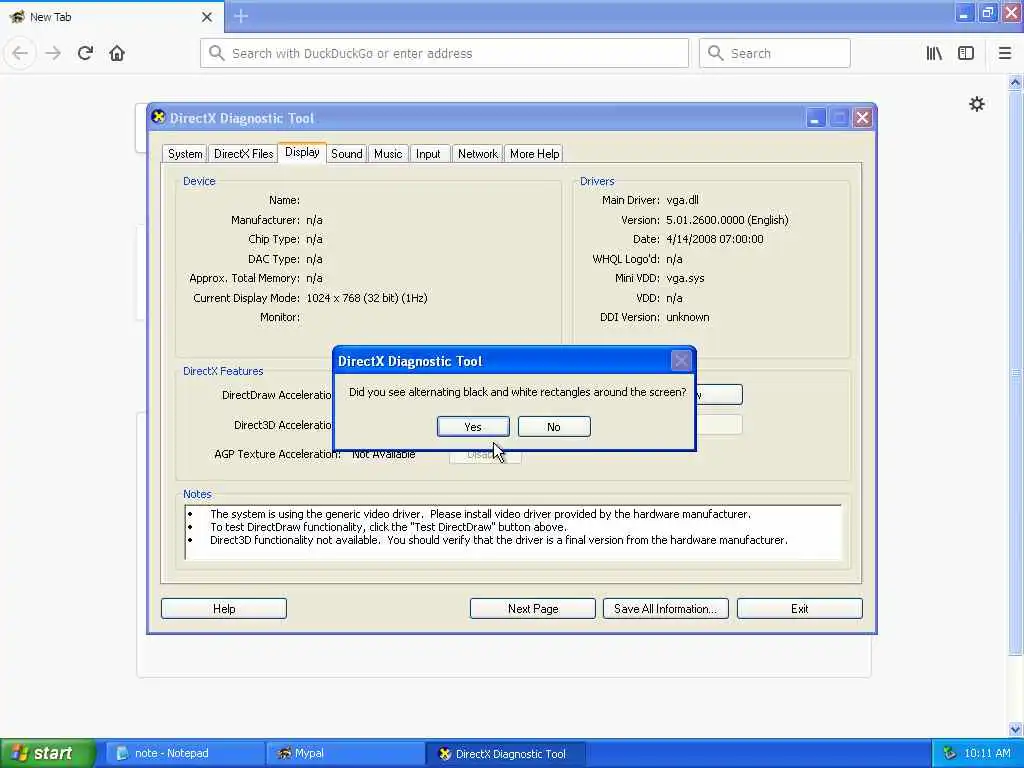Click the Help button
The height and width of the screenshot is (768, 1024).
224,609
